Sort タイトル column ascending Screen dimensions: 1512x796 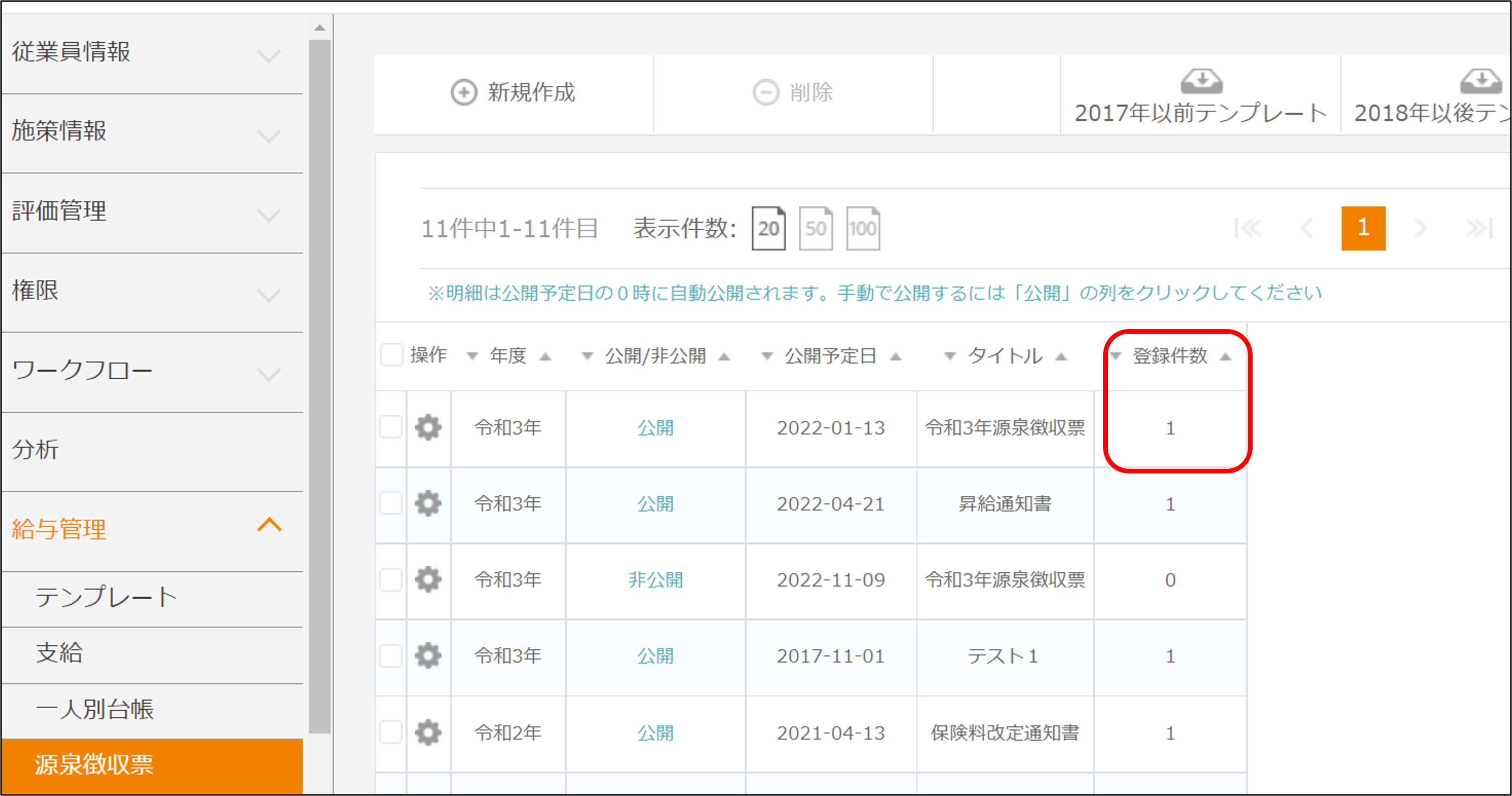tap(1061, 356)
